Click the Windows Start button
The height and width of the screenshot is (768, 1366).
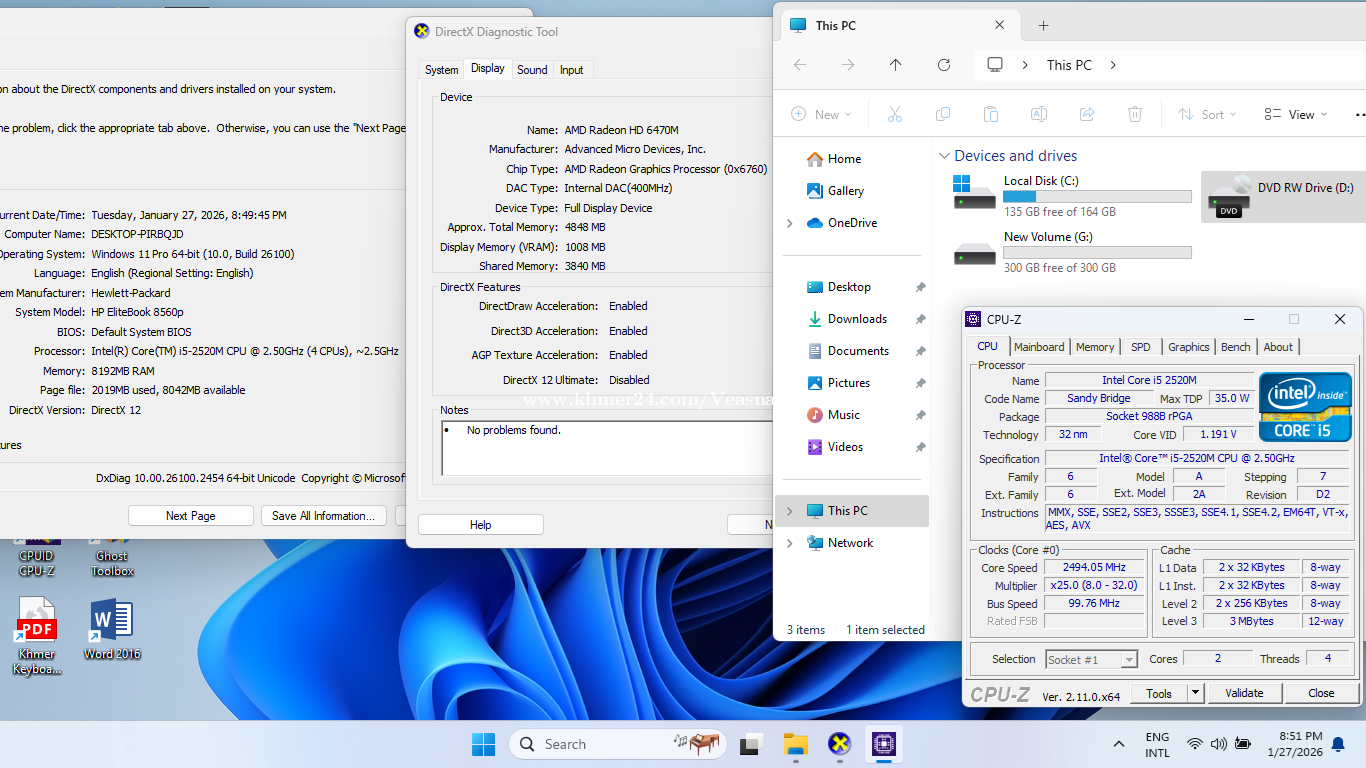[x=483, y=744]
